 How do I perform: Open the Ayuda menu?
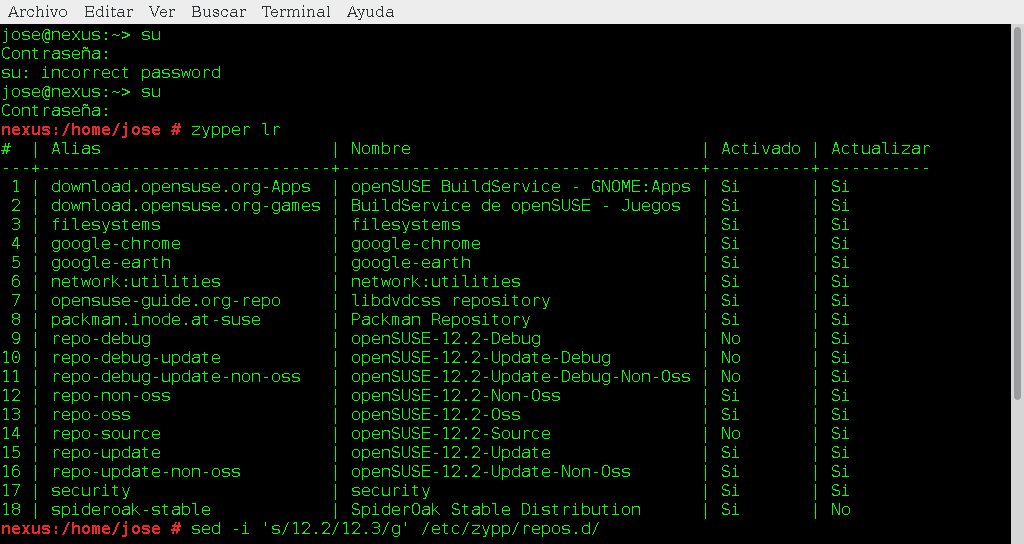[370, 12]
